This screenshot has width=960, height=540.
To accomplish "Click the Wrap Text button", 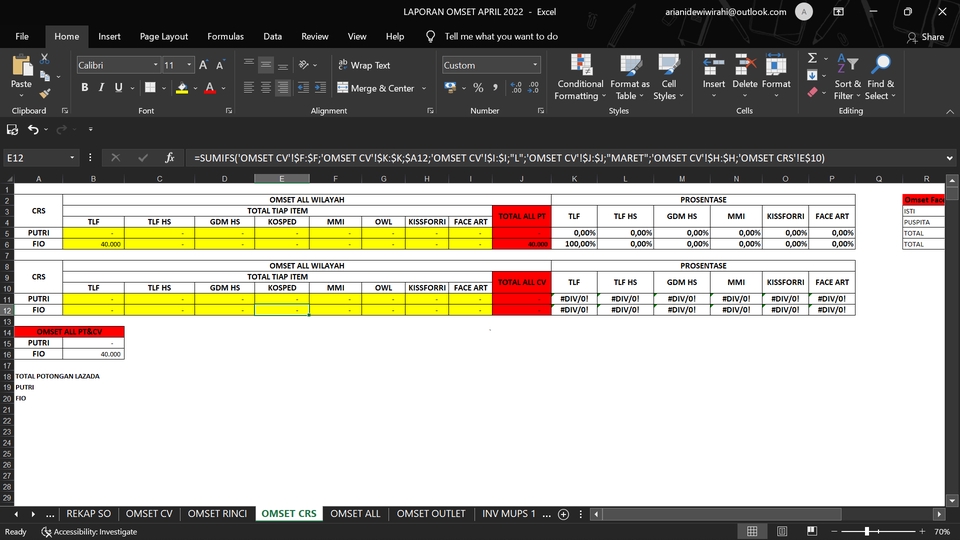I will pos(364,65).
